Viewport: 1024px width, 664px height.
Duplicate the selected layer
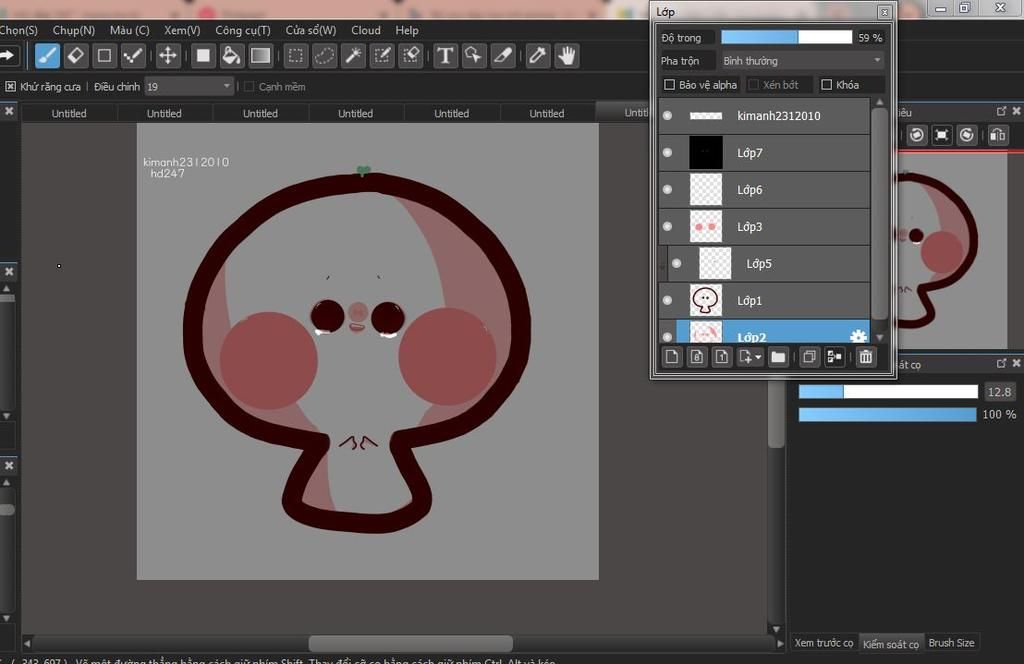[809, 357]
